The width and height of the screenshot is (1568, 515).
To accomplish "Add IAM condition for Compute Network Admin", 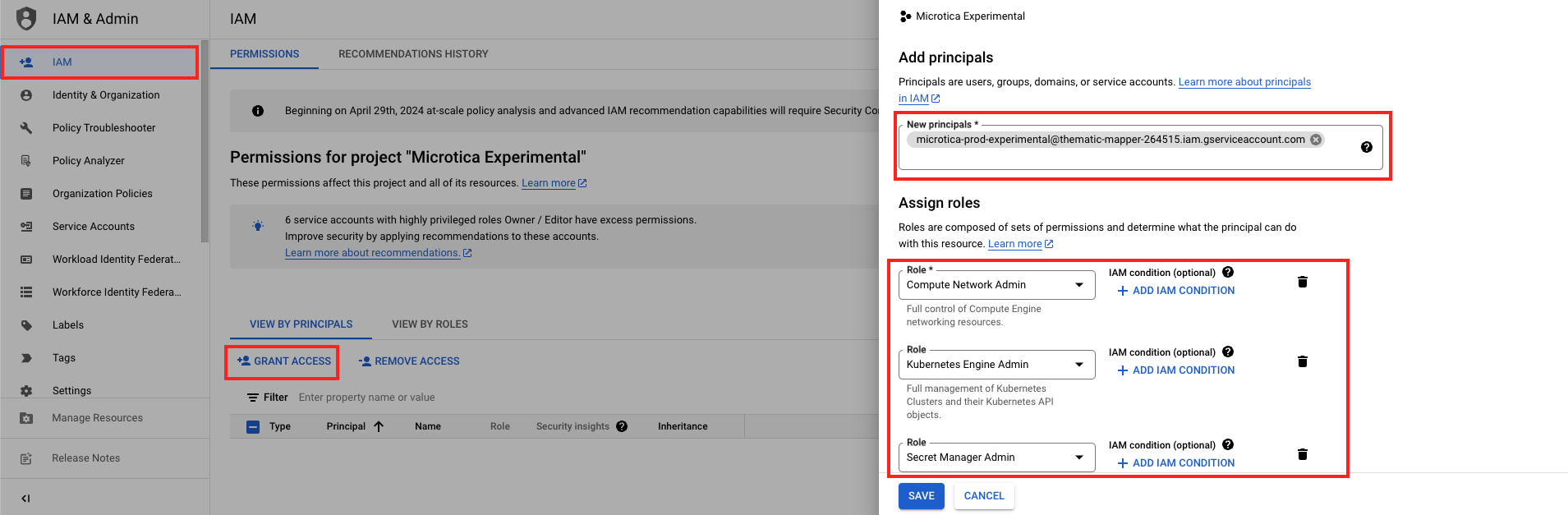I will (1175, 291).
